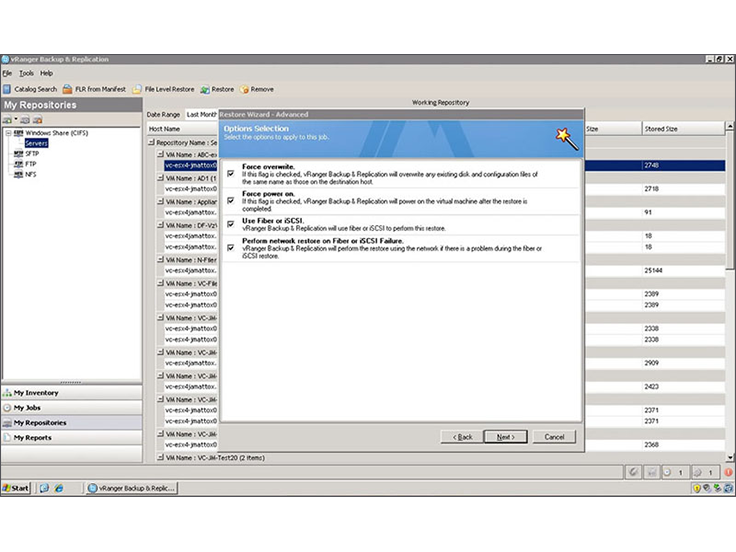This screenshot has width=736, height=552.
Task: Uncheck the Force overwrite checkbox
Action: pyautogui.click(x=230, y=174)
